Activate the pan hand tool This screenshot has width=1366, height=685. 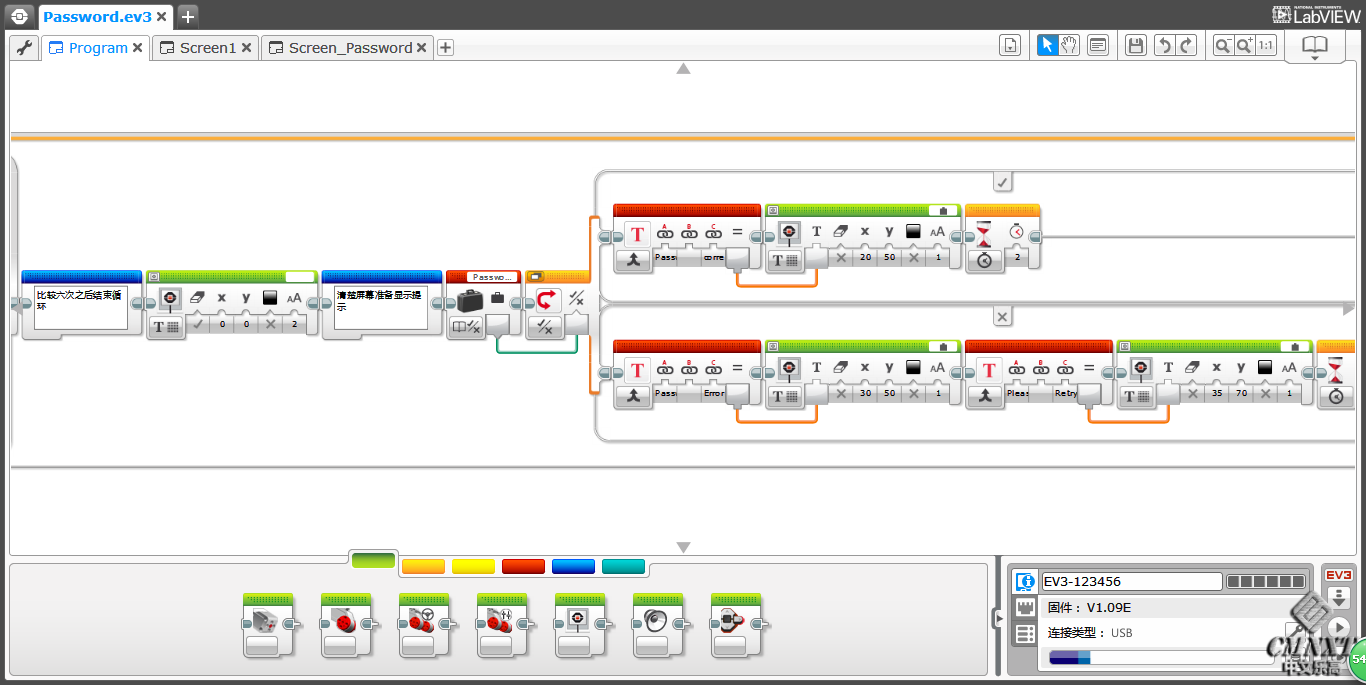1069,45
